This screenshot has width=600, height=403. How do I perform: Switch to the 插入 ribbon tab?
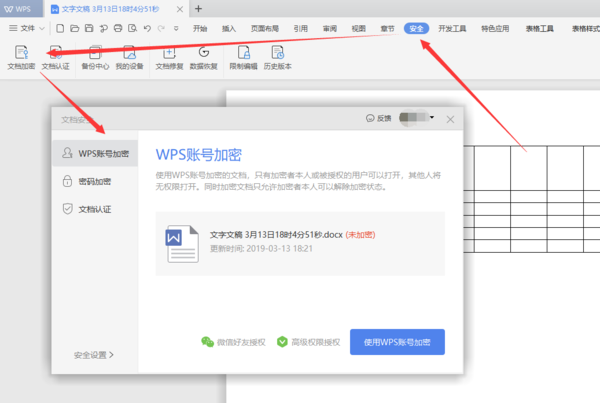pos(229,29)
